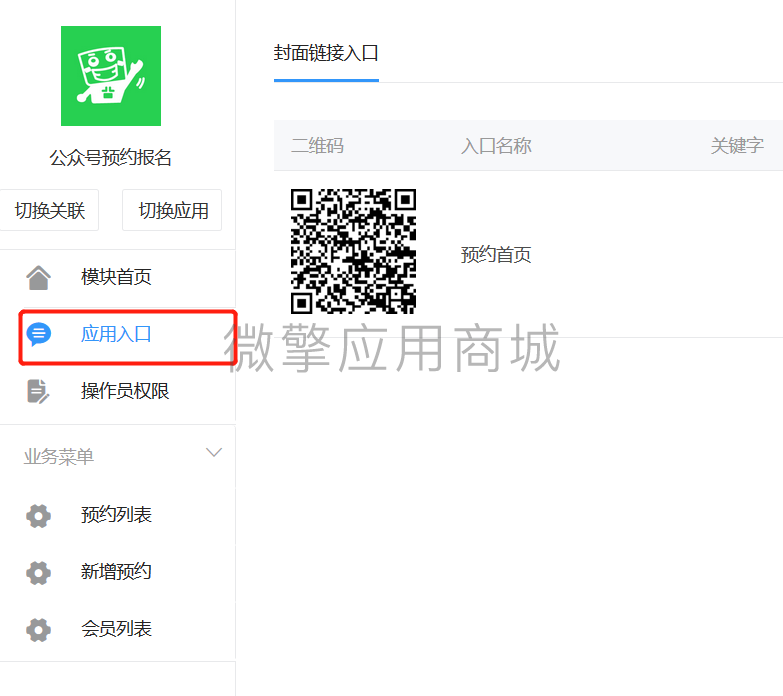Click the 入口名称 column header
Screen dimensions: 783x696
click(x=496, y=146)
